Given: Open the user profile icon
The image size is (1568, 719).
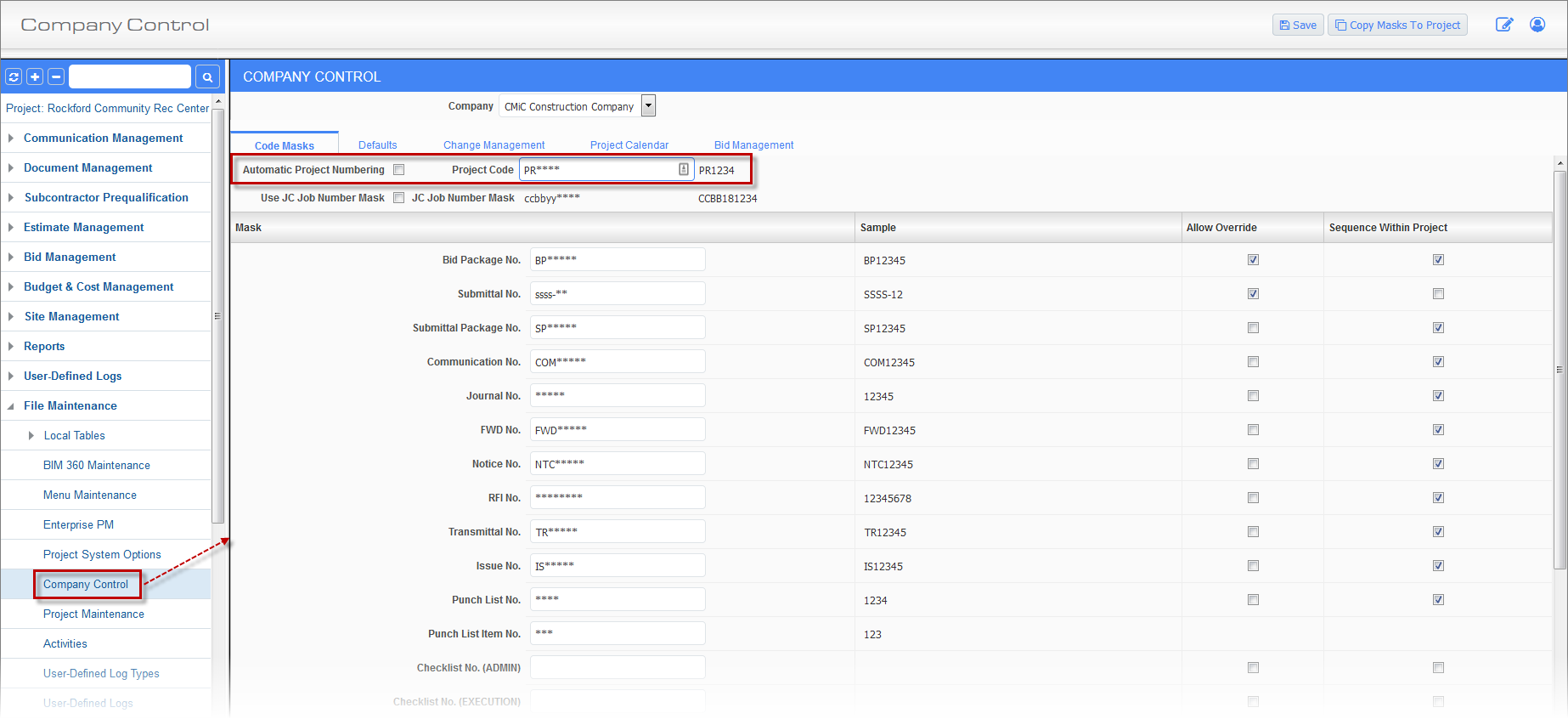Looking at the screenshot, I should 1537,25.
